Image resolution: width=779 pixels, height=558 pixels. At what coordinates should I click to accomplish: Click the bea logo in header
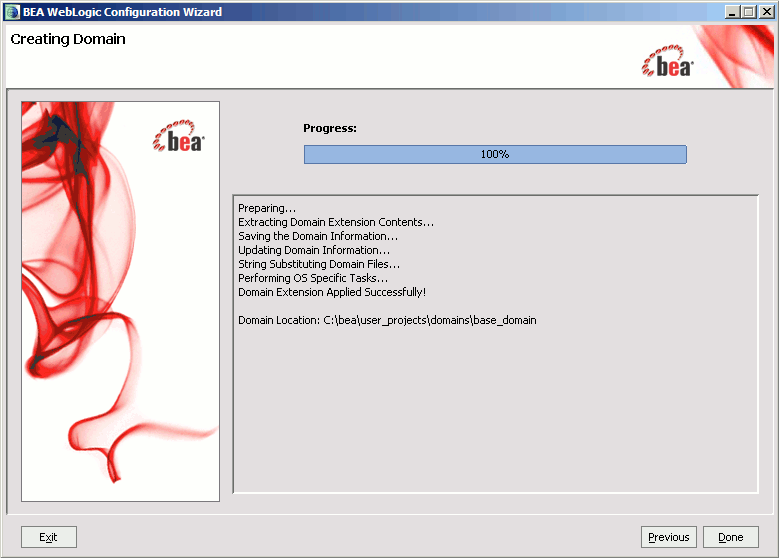click(667, 62)
